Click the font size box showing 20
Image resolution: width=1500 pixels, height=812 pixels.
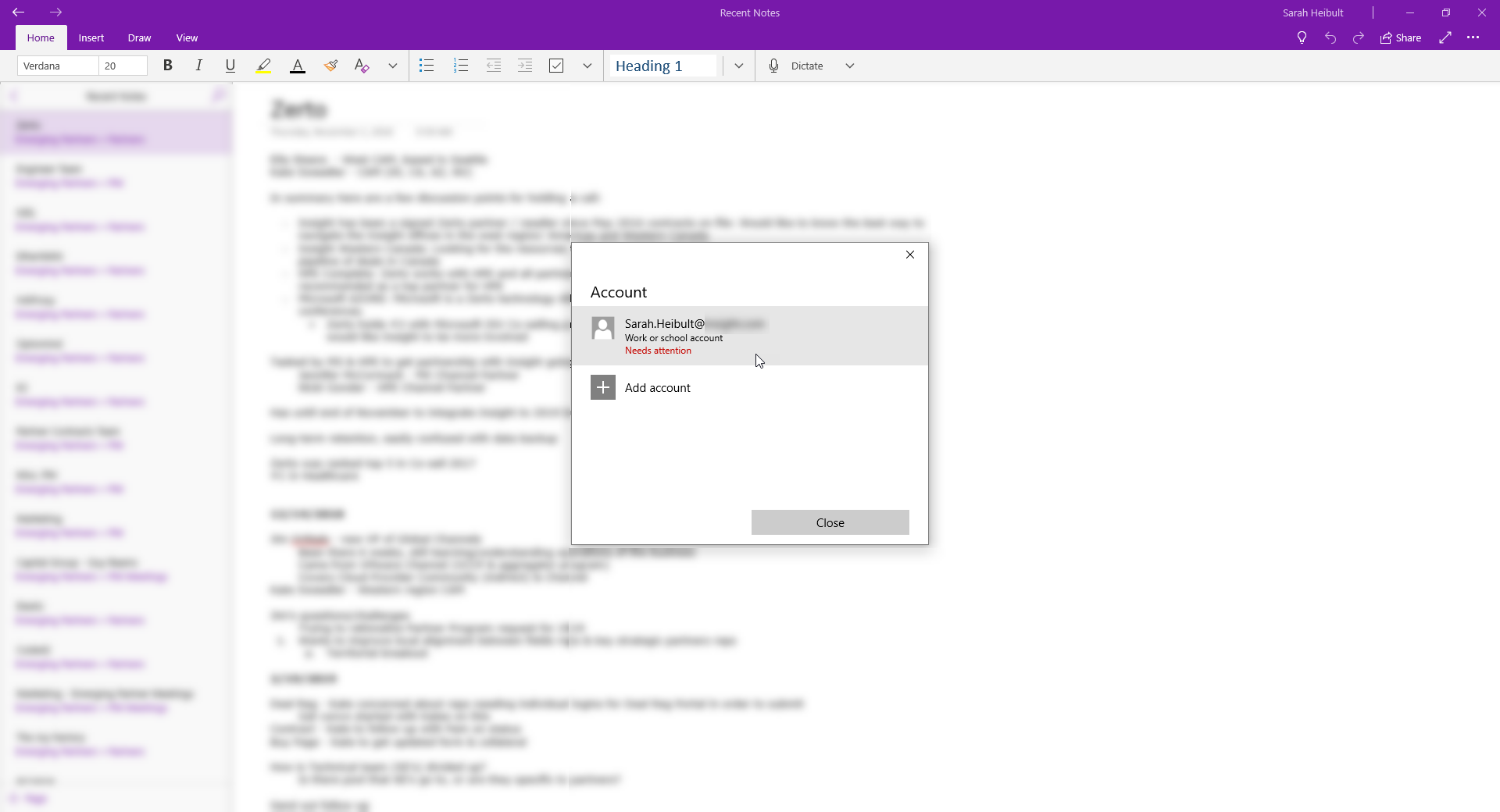[123, 66]
